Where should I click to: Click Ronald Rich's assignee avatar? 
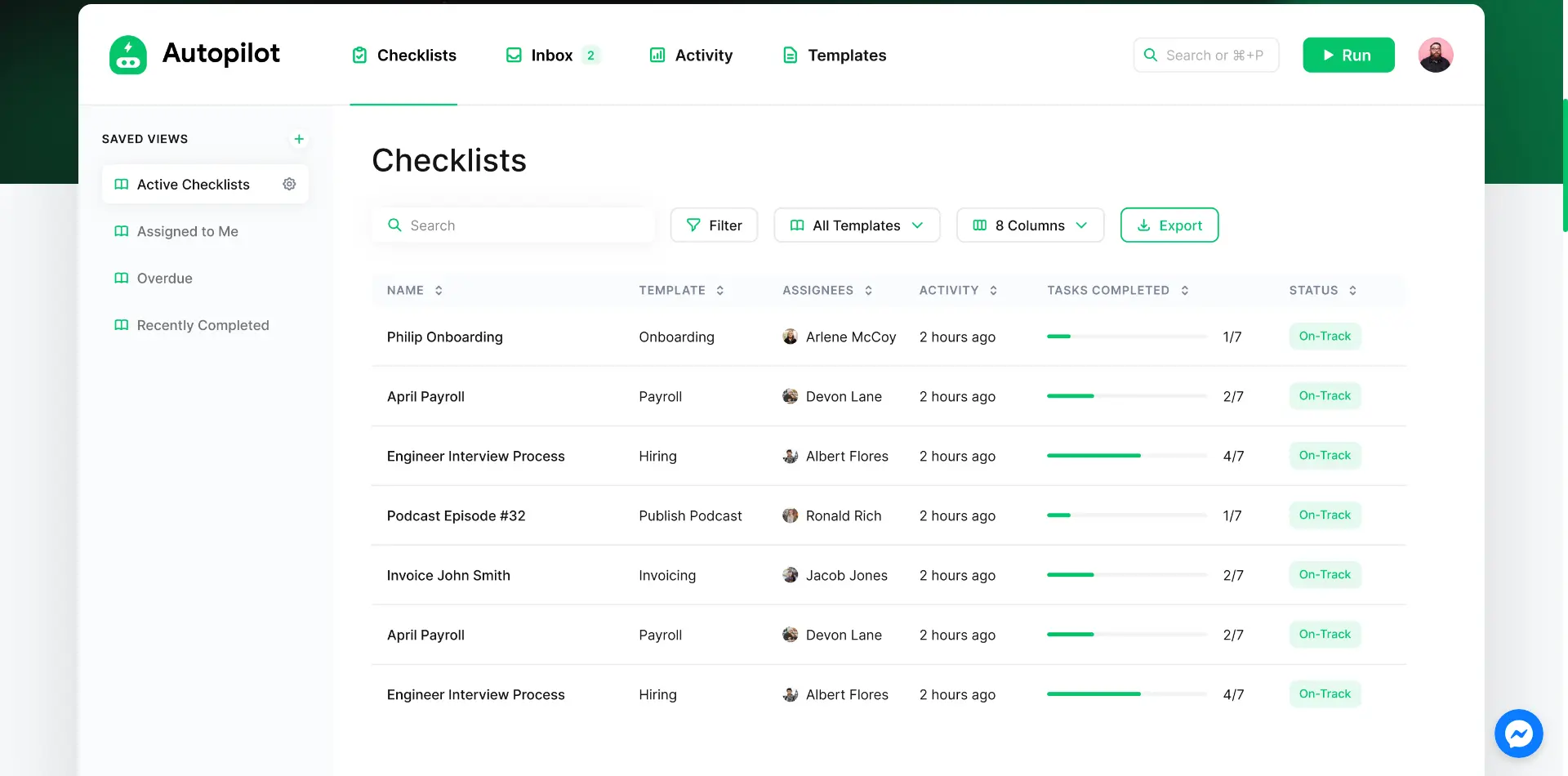tap(790, 515)
